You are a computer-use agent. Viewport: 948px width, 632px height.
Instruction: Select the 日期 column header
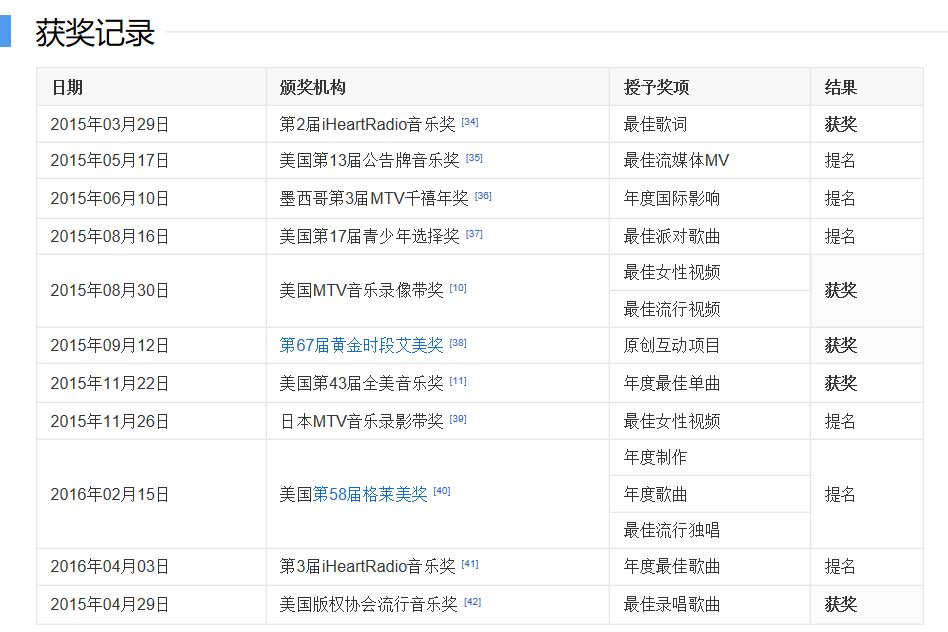click(67, 88)
